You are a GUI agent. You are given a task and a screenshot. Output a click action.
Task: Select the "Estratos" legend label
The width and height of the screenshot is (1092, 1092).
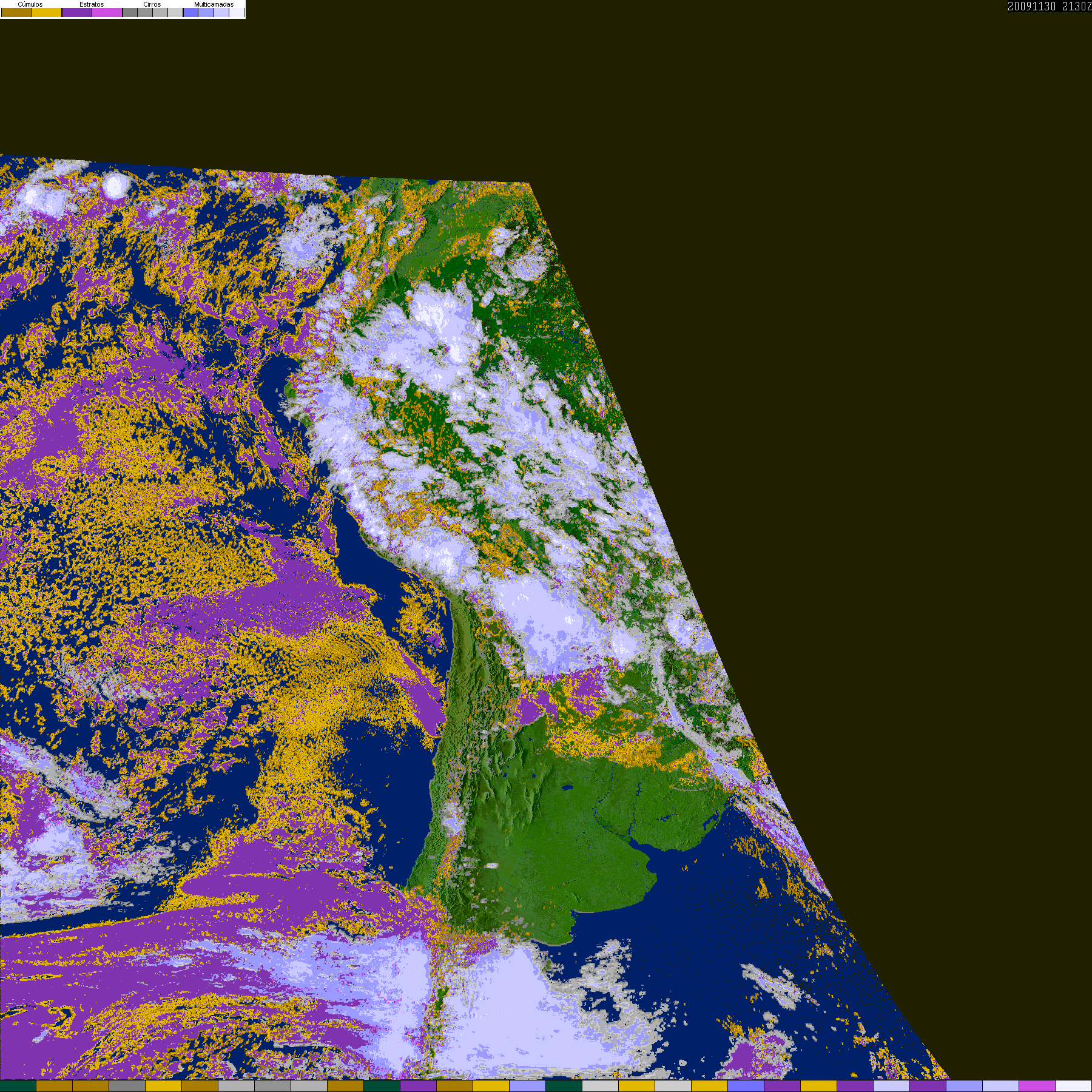click(x=92, y=4)
